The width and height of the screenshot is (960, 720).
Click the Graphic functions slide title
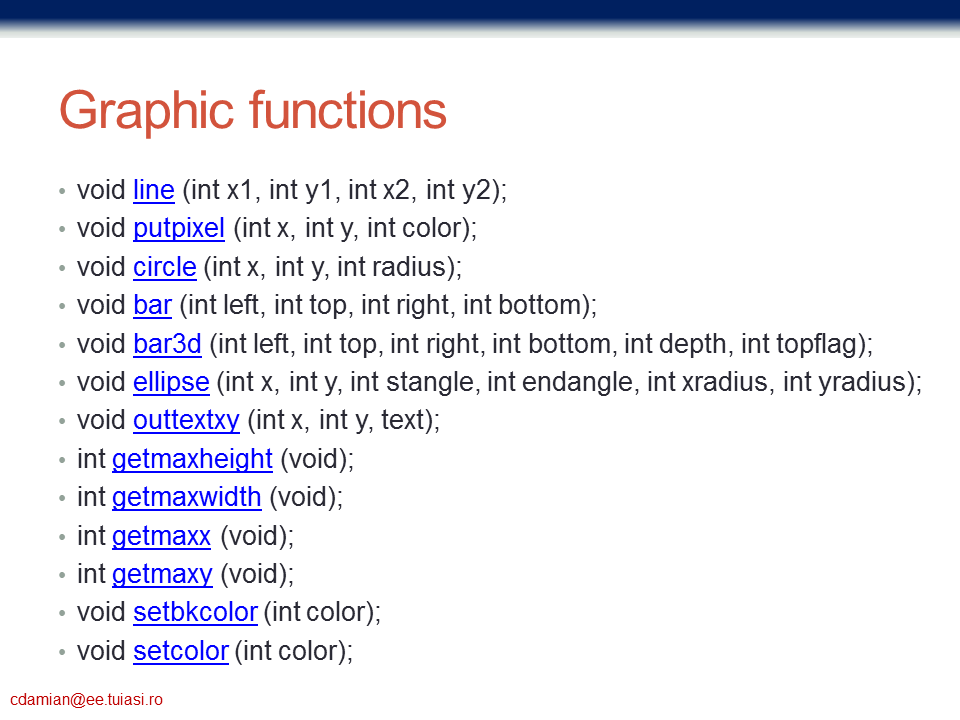pyautogui.click(x=253, y=111)
